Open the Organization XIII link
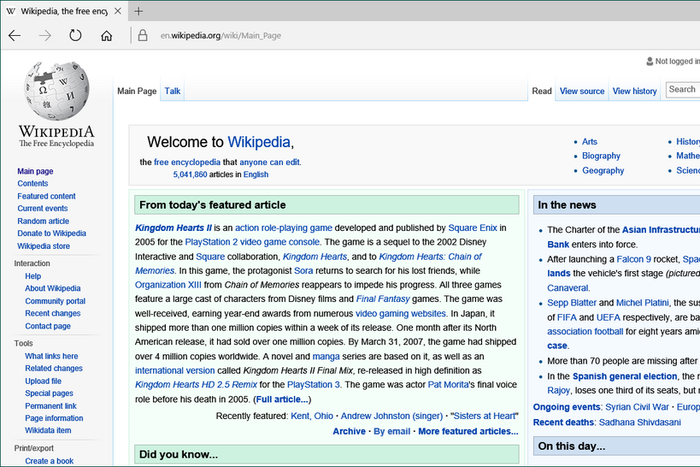 168,285
